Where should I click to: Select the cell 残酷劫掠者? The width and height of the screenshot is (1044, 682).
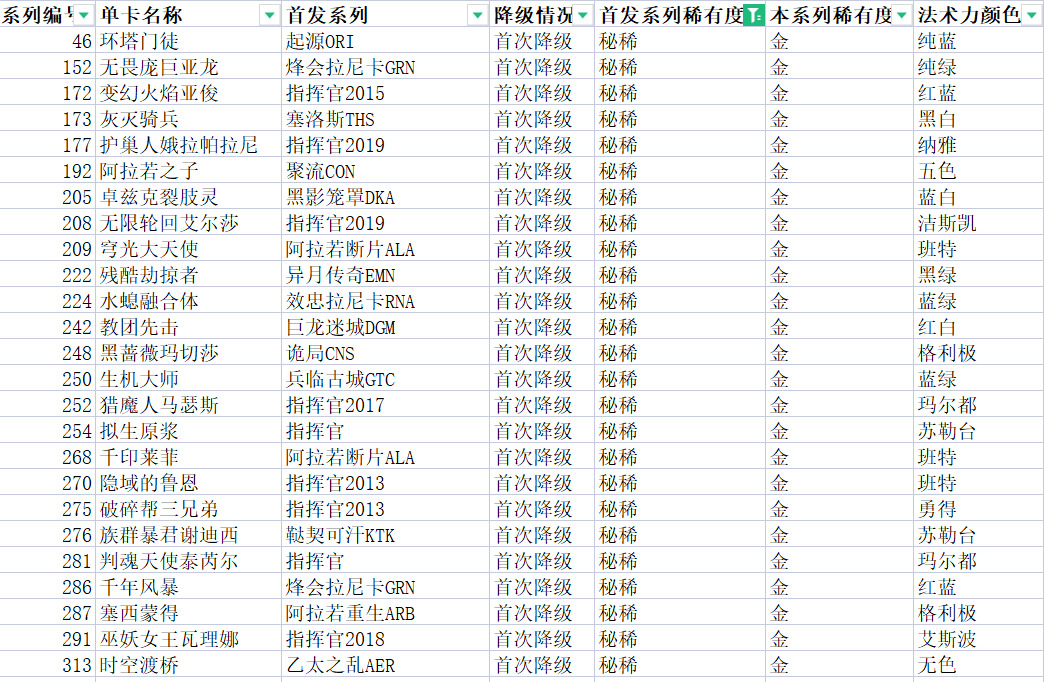pyautogui.click(x=188, y=275)
